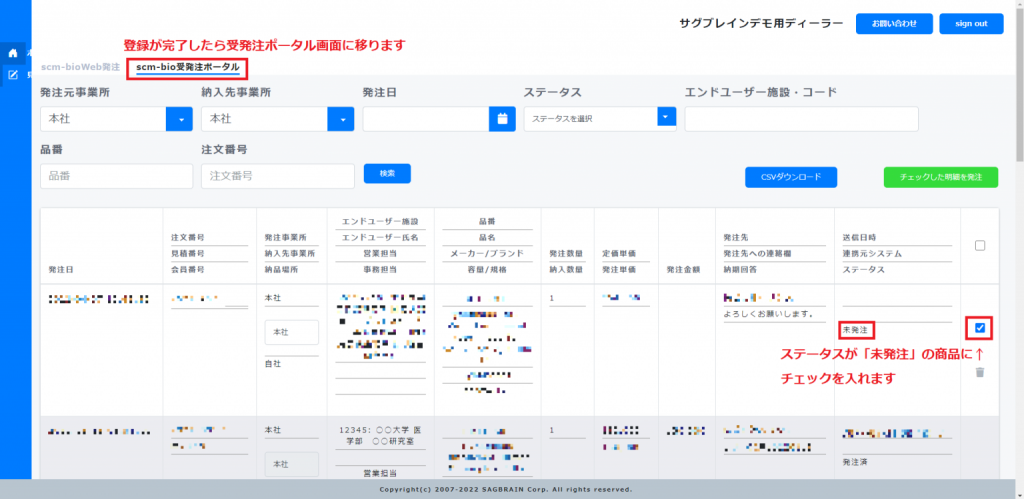Click the 送信日時 column header

(x=859, y=237)
